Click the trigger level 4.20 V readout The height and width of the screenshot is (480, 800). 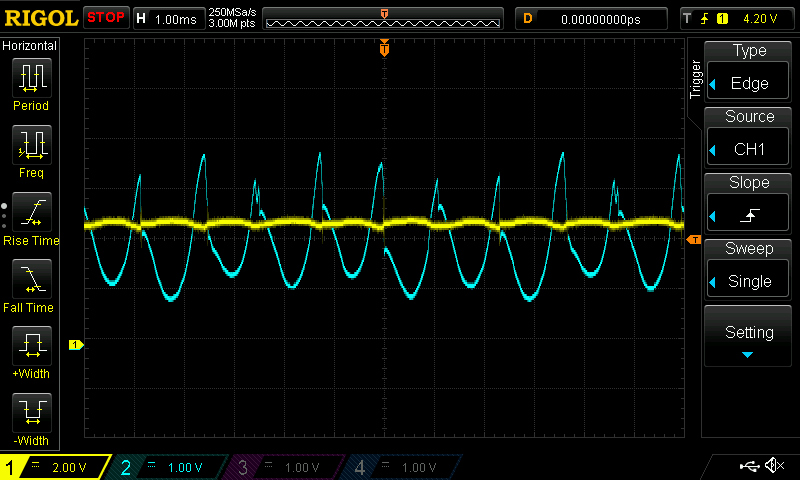(760, 19)
